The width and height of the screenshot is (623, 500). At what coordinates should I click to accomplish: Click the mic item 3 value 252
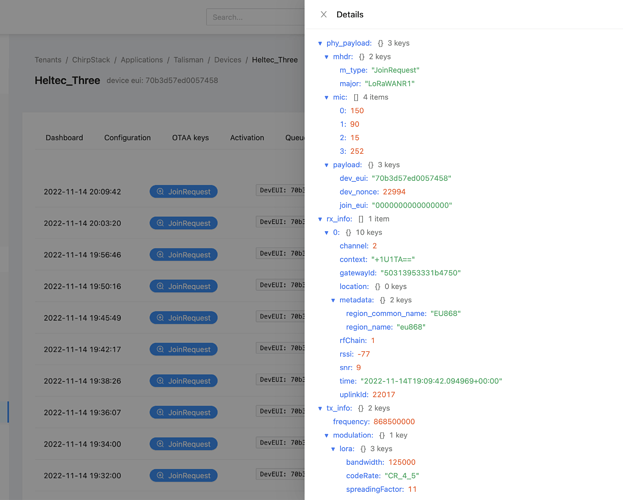(357, 151)
